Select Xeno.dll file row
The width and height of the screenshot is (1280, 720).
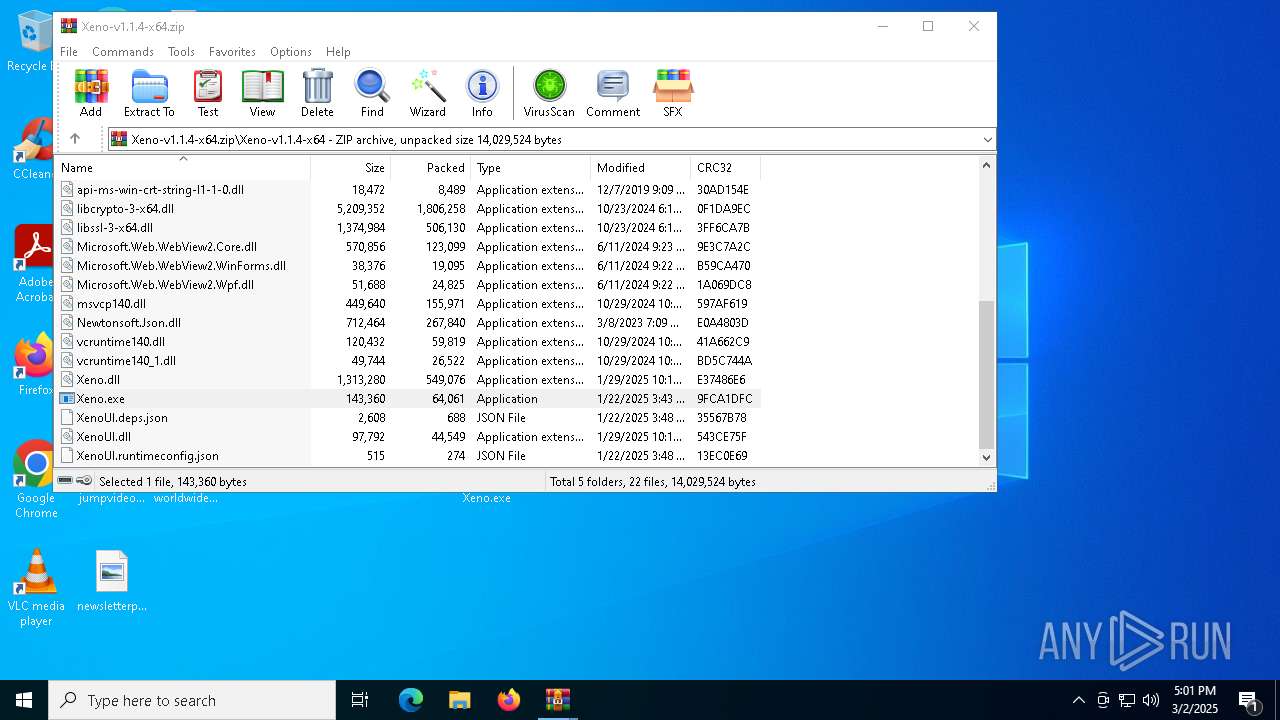[408, 379]
